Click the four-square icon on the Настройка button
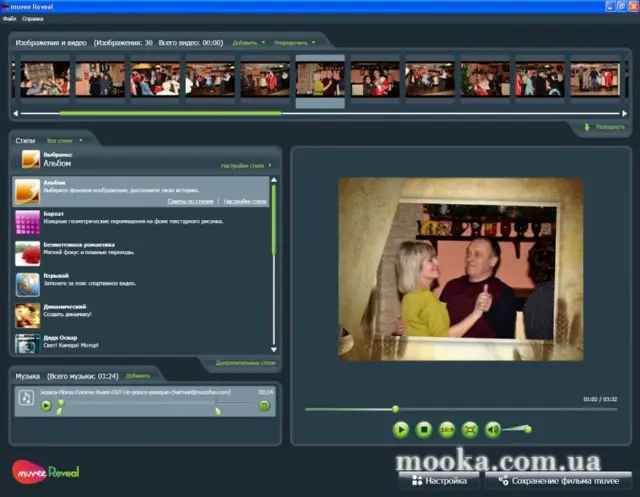This screenshot has width=640, height=497. pos(417,480)
